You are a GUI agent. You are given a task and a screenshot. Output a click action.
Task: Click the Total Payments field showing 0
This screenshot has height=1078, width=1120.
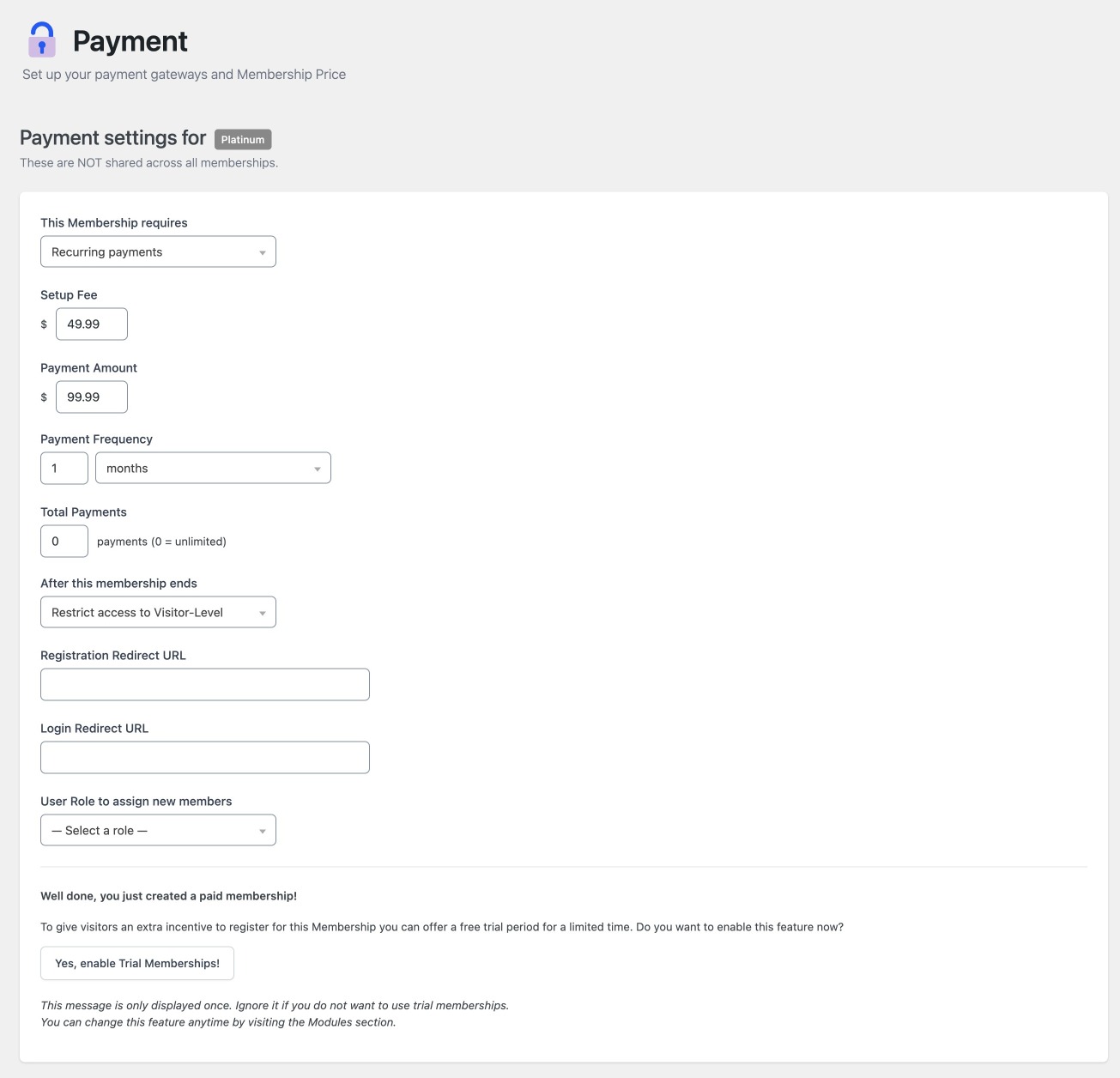(x=64, y=541)
